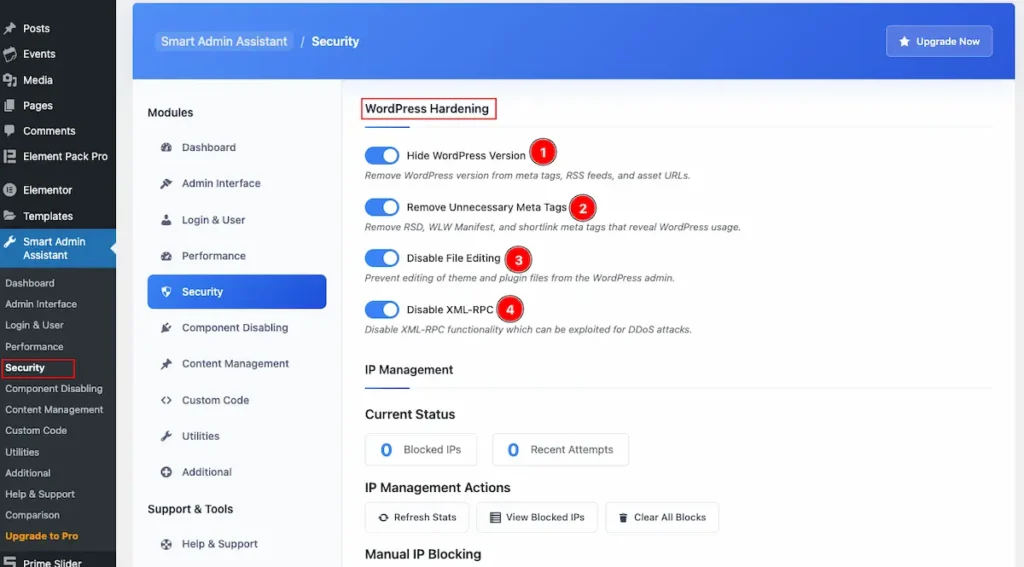The width and height of the screenshot is (1024, 567).
Task: Click Smart Admin Assistant breadcrumb link
Action: (224, 41)
